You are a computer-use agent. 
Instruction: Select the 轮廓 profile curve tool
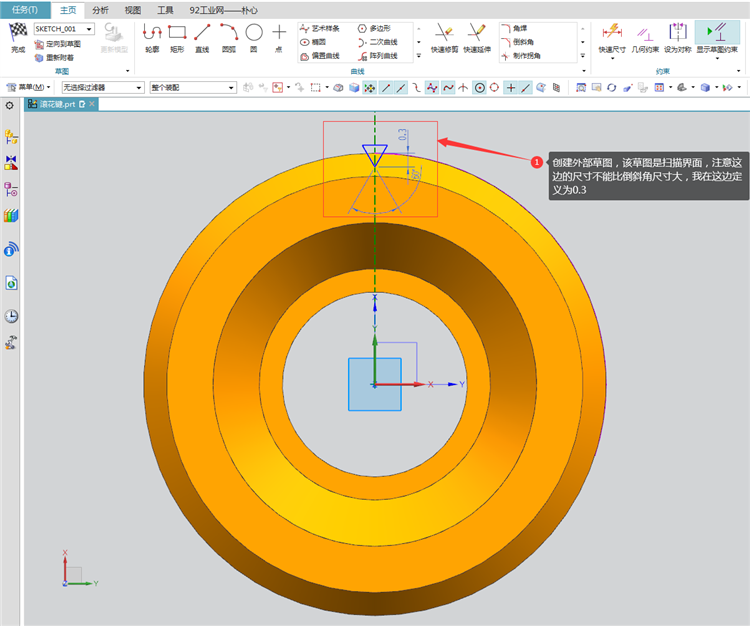pyautogui.click(x=152, y=38)
